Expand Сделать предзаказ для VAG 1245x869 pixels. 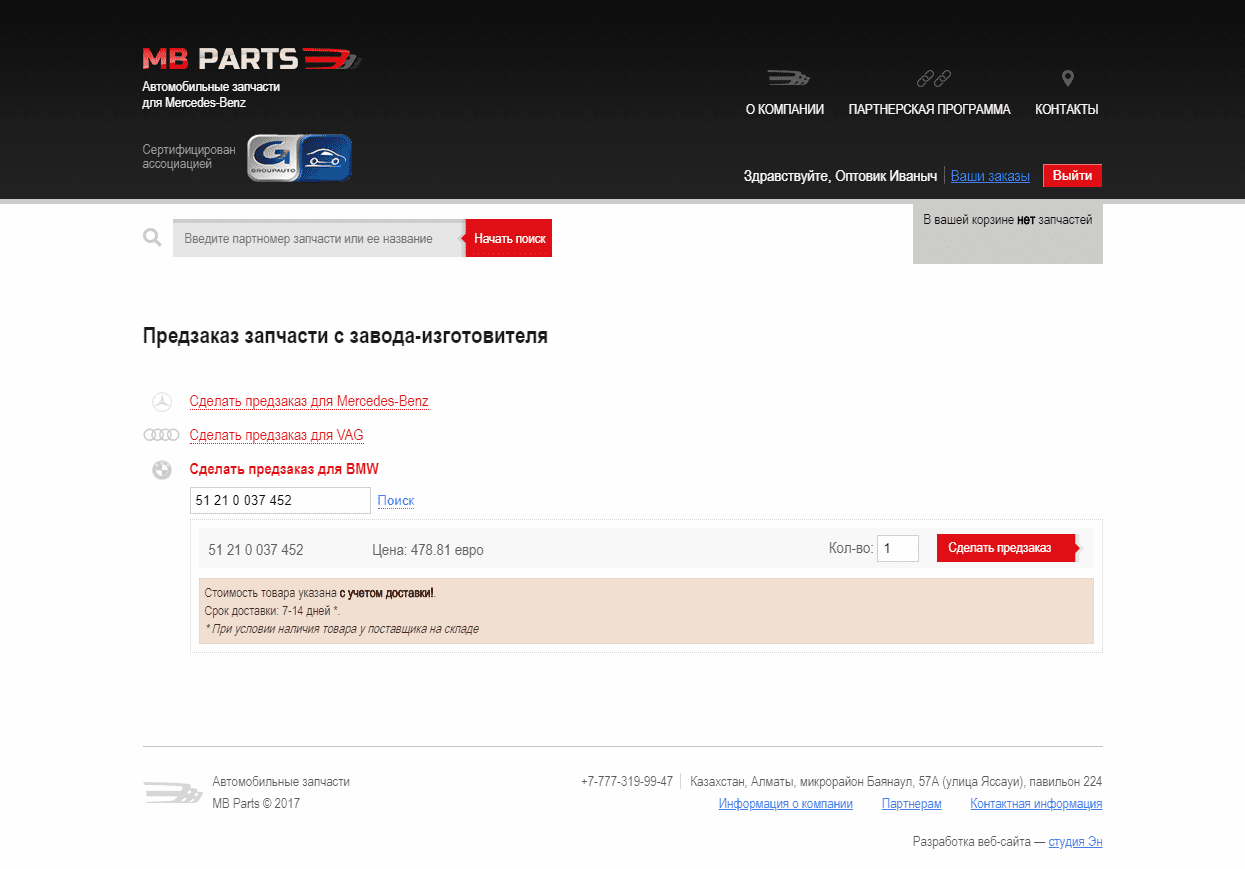point(276,435)
